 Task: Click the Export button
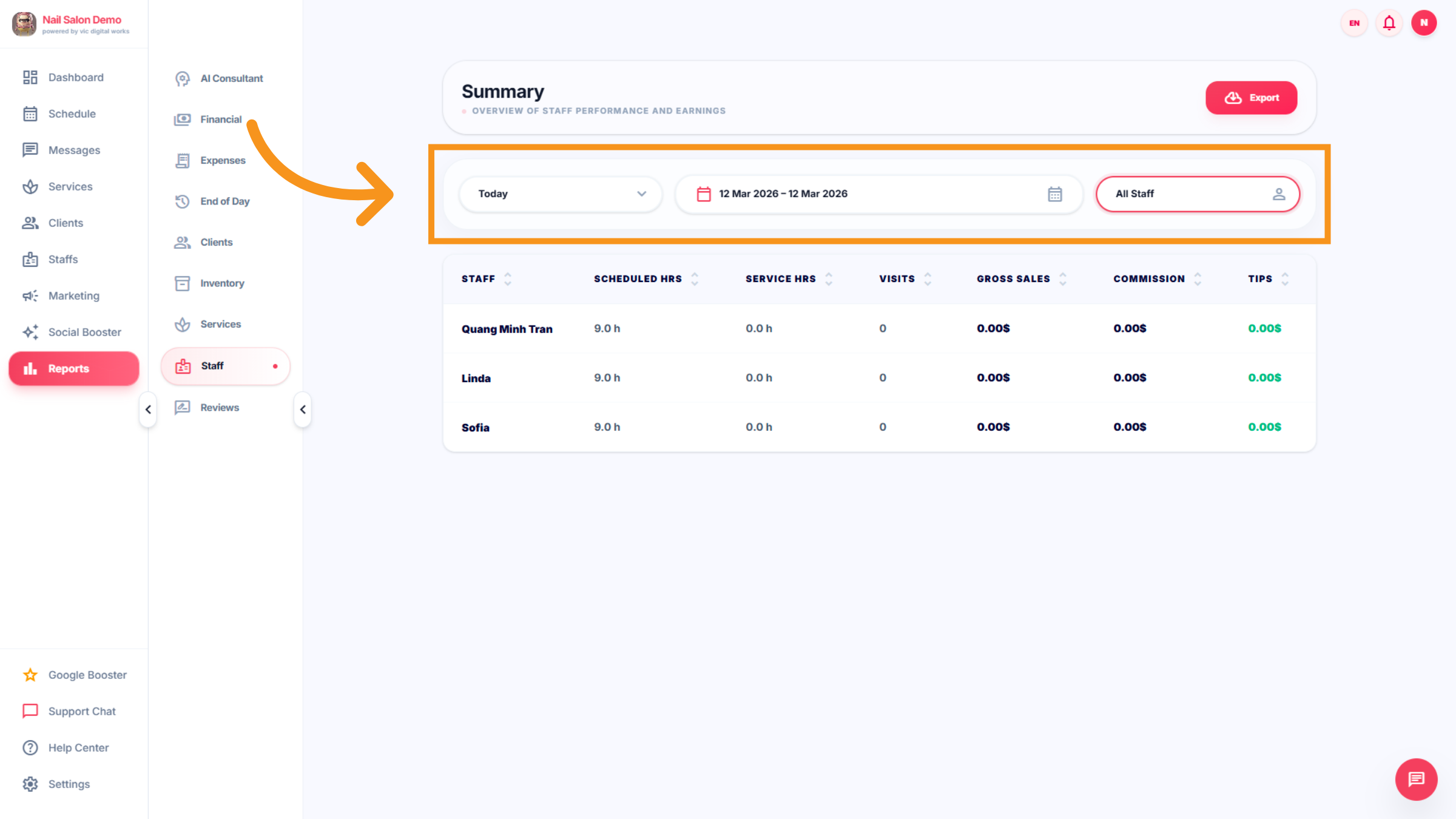pos(1251,98)
